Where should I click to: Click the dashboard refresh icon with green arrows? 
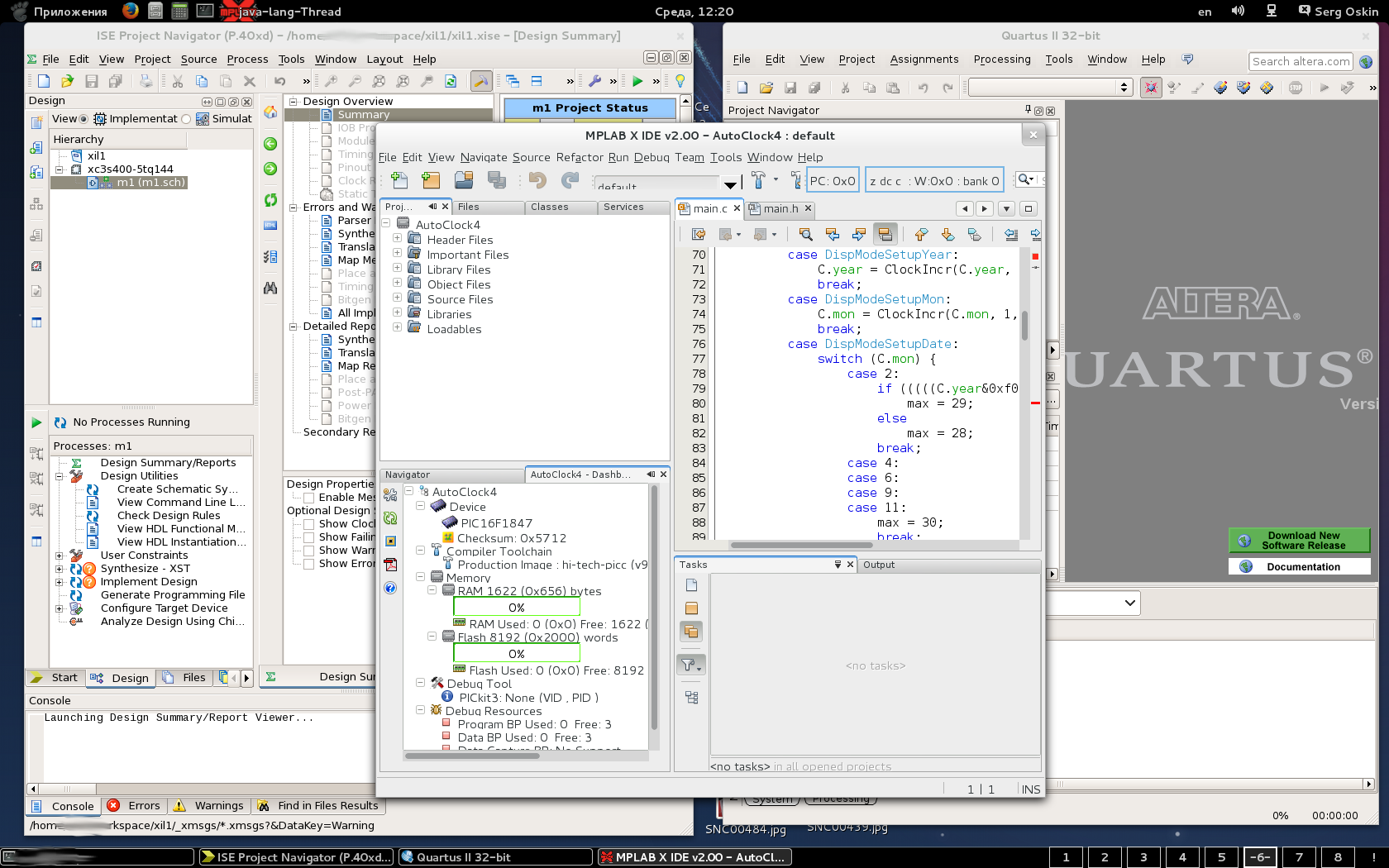390,518
